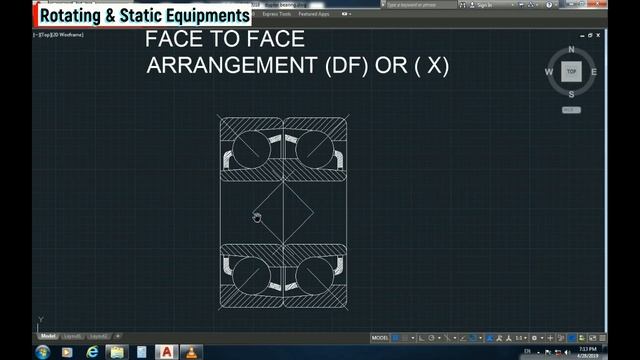
Task: Click the Annotation Monitor plus icon
Action: tap(550, 338)
